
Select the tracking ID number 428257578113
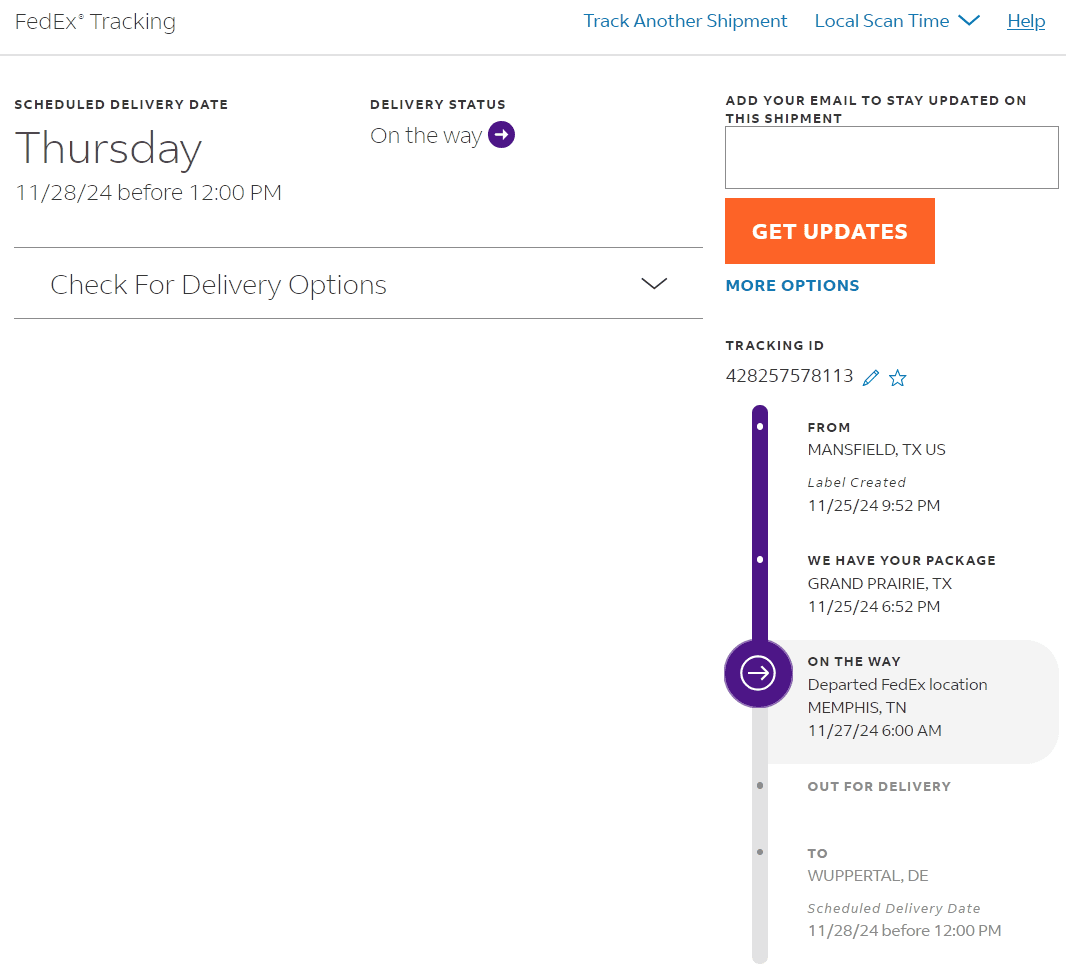click(789, 376)
